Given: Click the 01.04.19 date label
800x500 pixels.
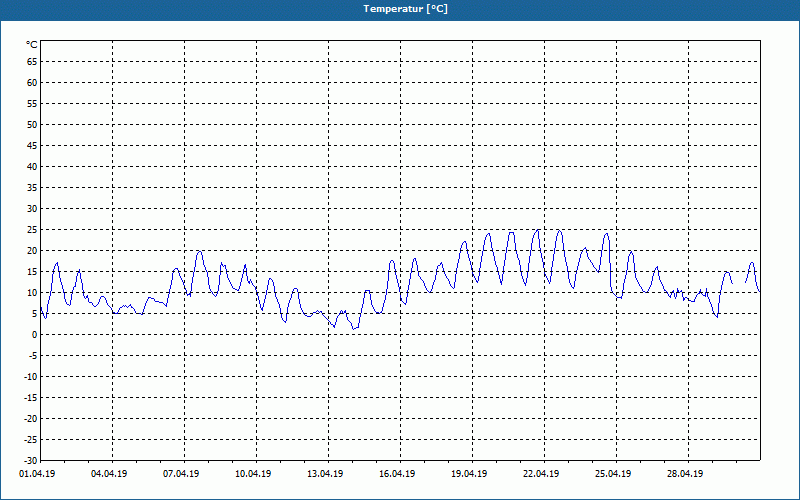Looking at the screenshot, I should [x=37, y=473].
